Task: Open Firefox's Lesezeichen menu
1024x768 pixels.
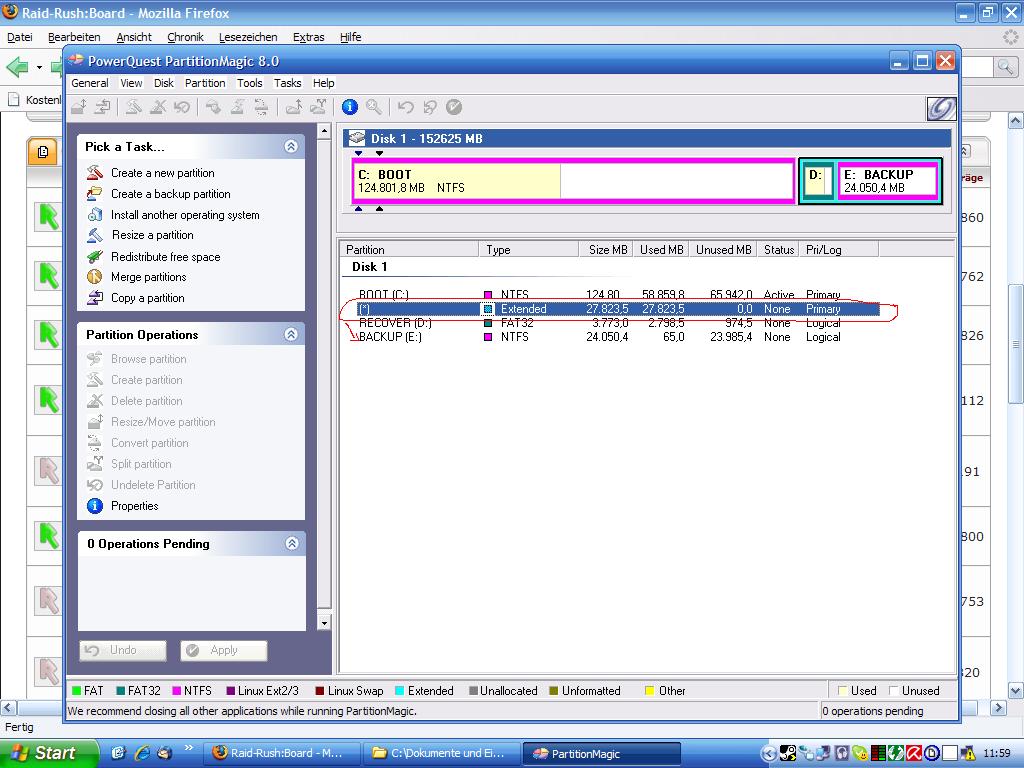Action: (x=248, y=37)
